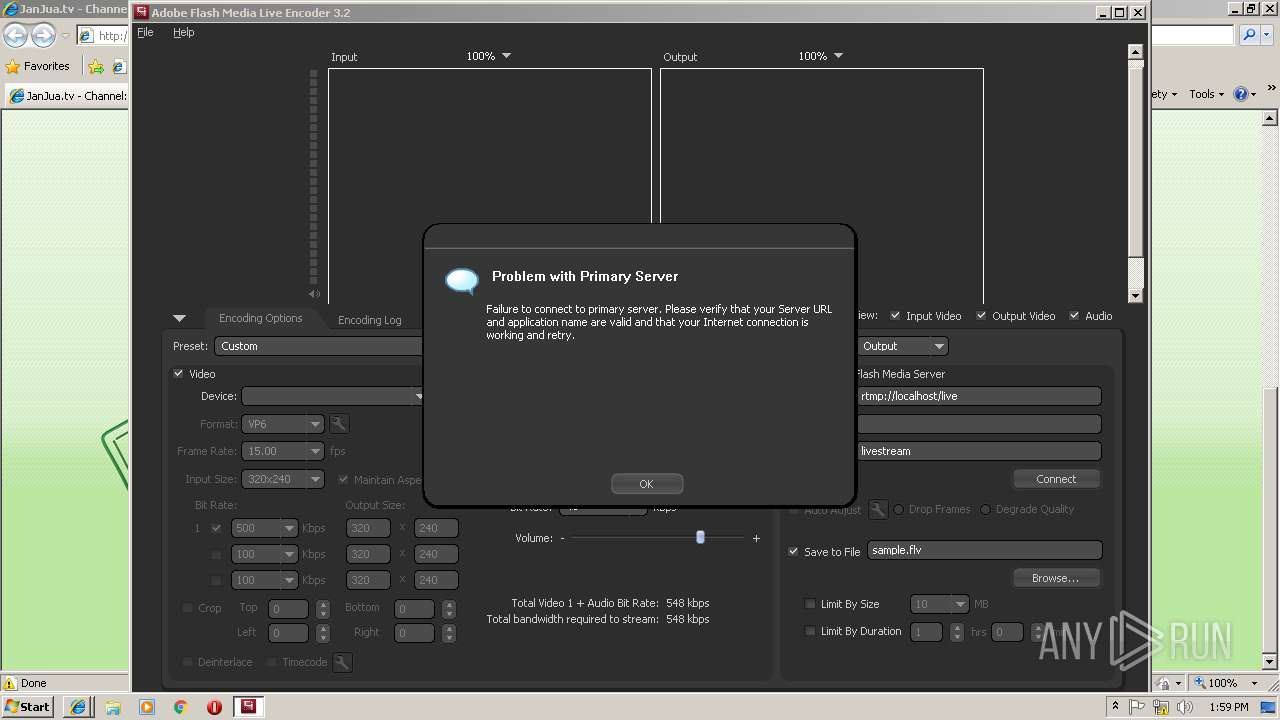The image size is (1280, 720).
Task: Click the Internet Explorer help icon
Action: point(1241,94)
